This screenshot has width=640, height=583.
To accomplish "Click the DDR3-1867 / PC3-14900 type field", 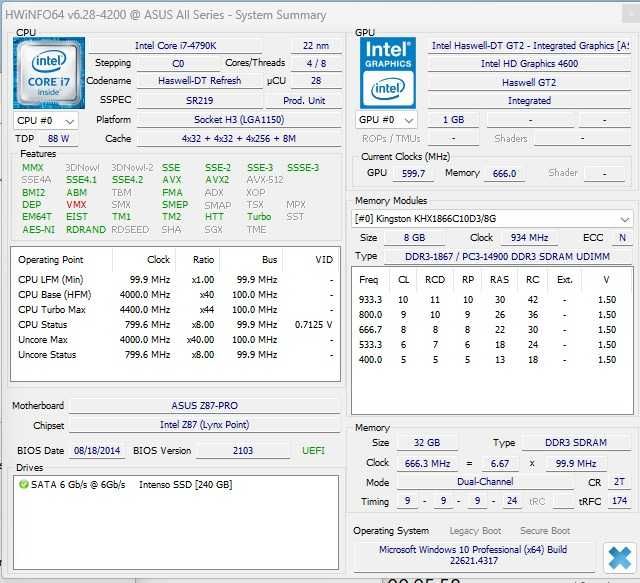I will coord(507,256).
